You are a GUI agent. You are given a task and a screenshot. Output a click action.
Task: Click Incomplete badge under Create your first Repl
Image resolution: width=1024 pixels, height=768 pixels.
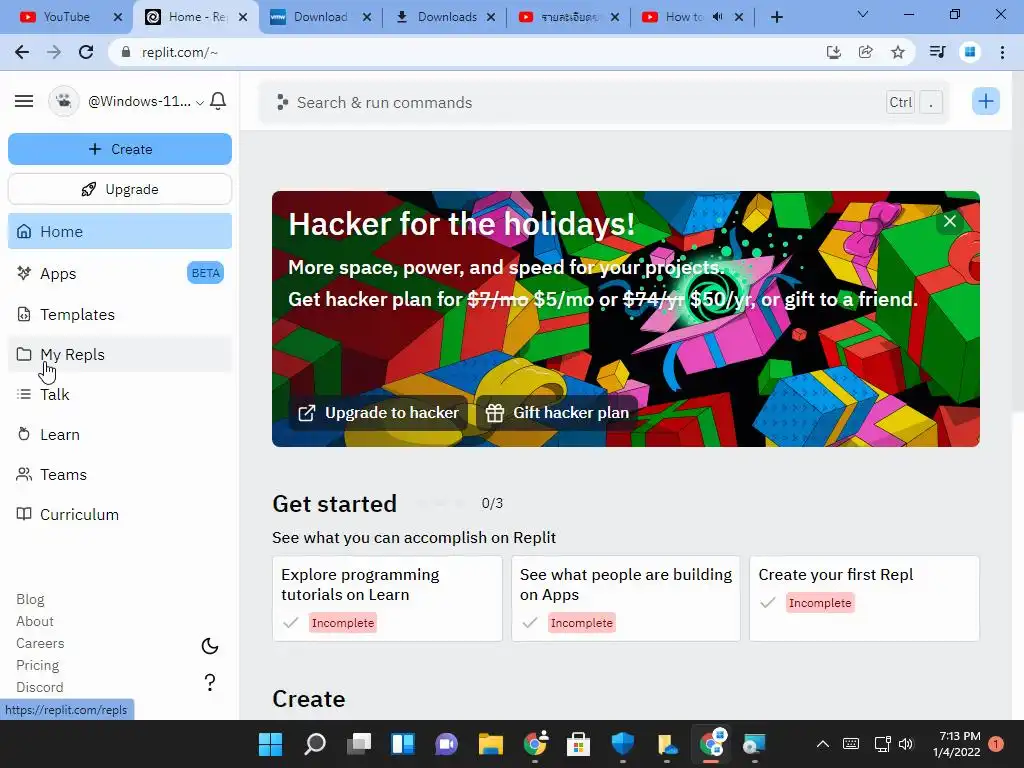tap(820, 603)
